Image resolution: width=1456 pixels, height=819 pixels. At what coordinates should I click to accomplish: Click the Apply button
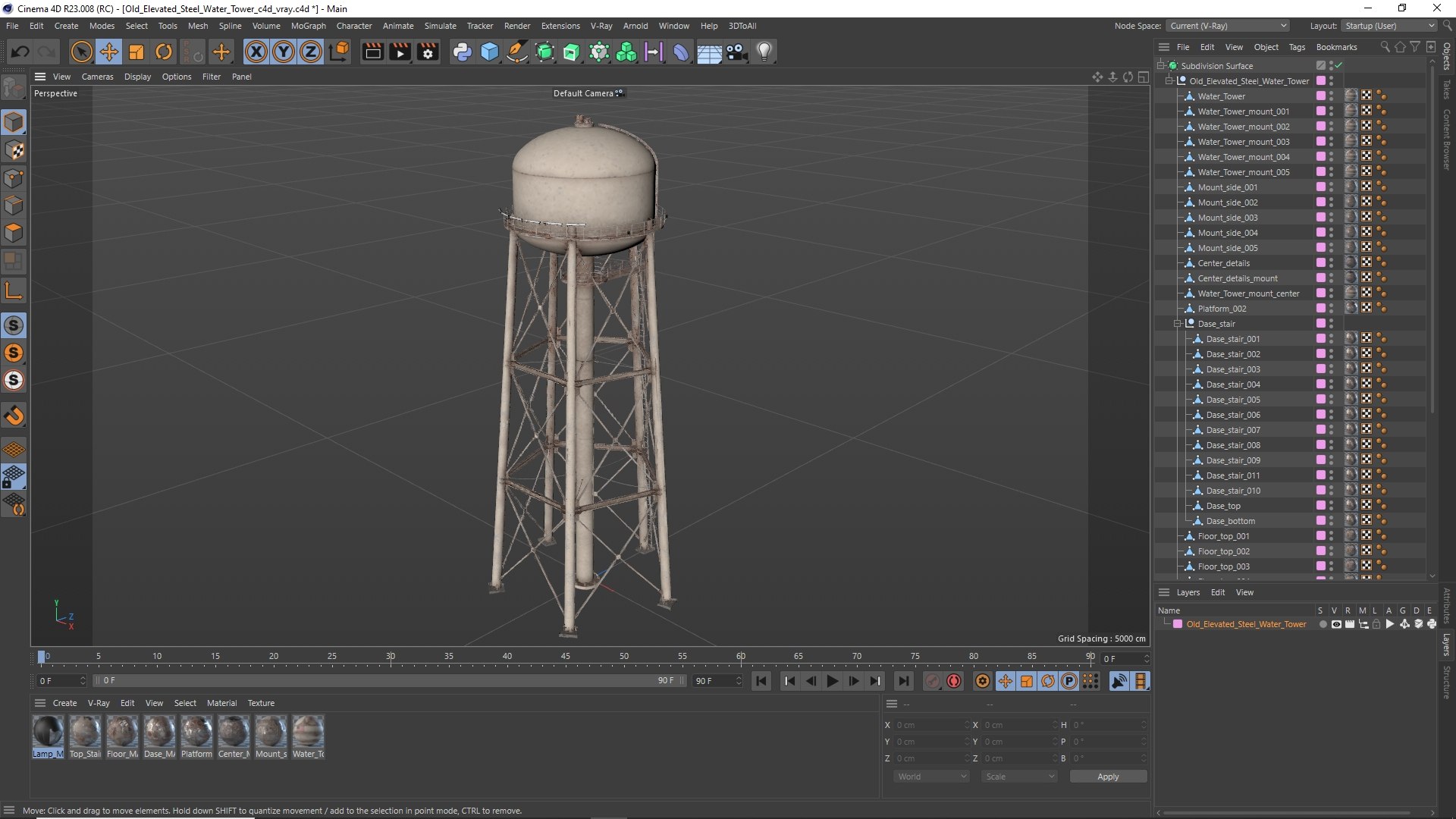point(1108,777)
